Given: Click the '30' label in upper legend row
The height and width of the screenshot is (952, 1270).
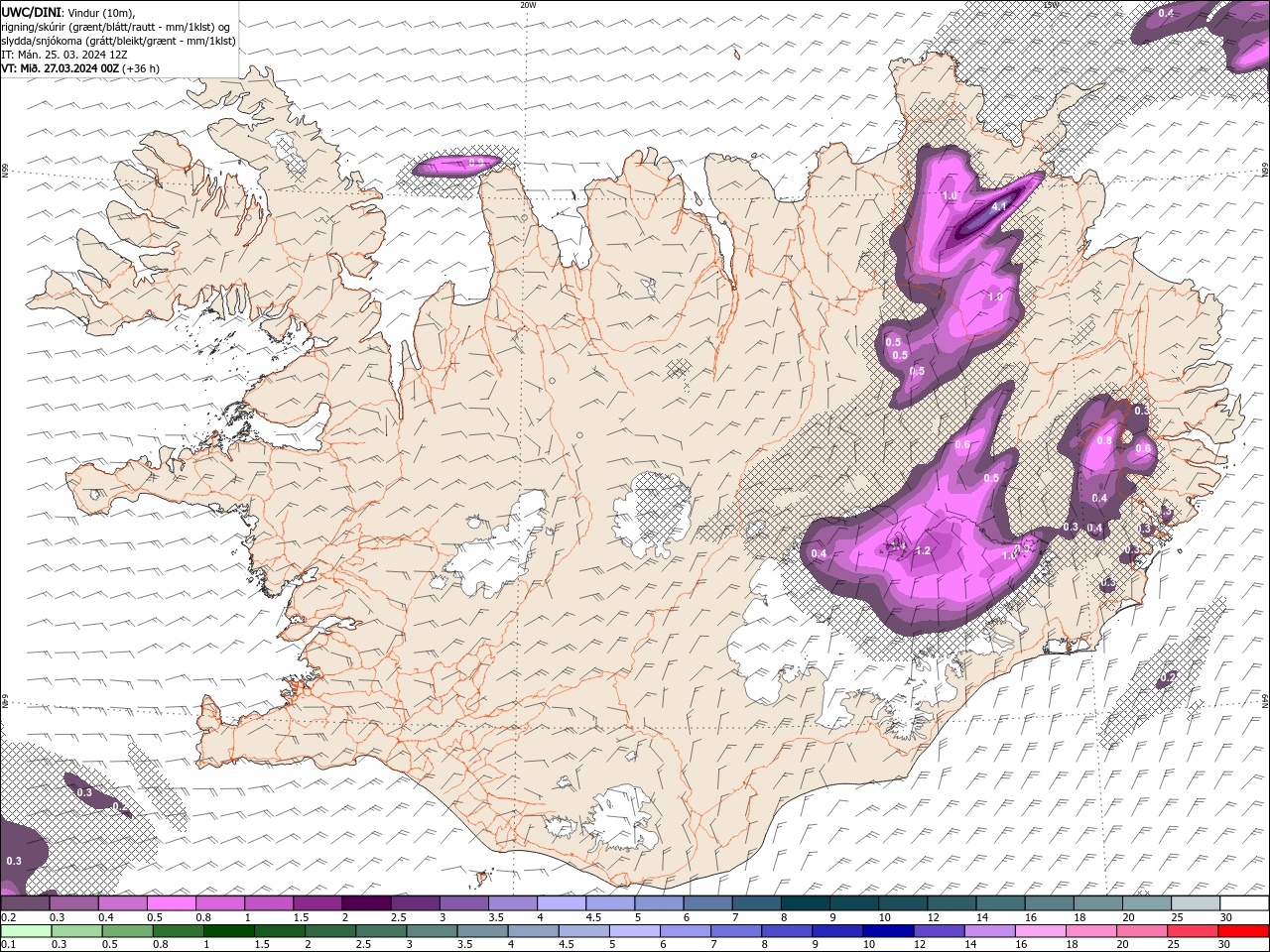Looking at the screenshot, I should [1226, 917].
